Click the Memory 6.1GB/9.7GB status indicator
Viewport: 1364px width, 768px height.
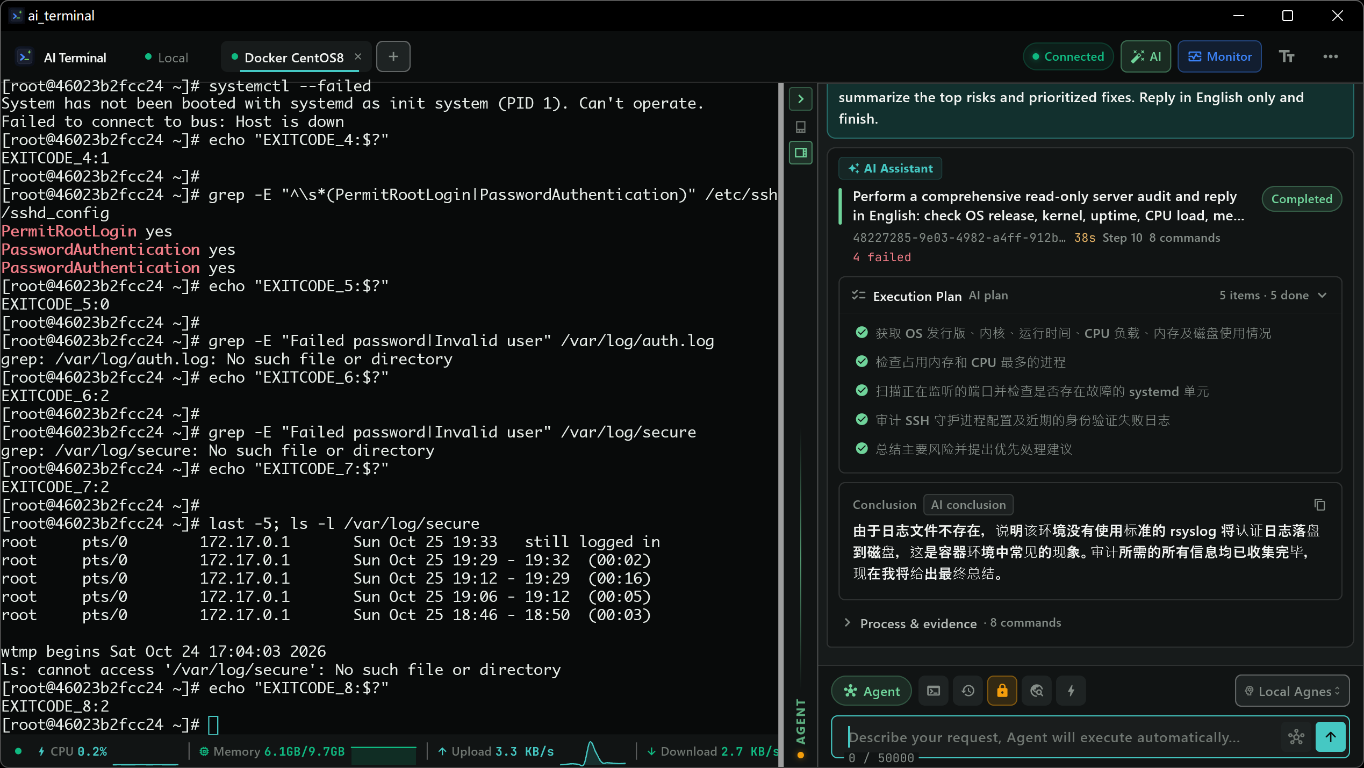[x=271, y=752]
